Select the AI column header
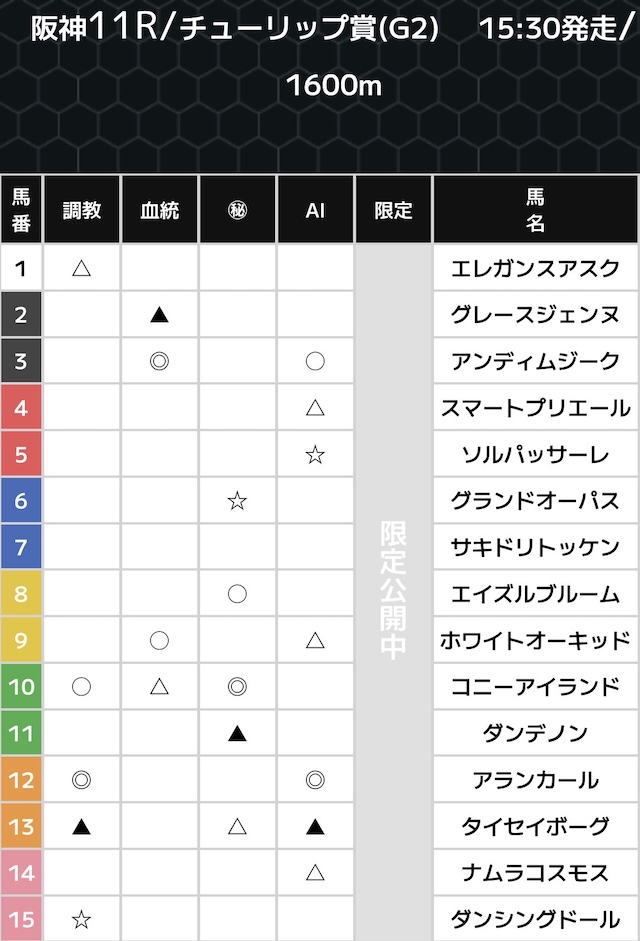 click(x=315, y=210)
